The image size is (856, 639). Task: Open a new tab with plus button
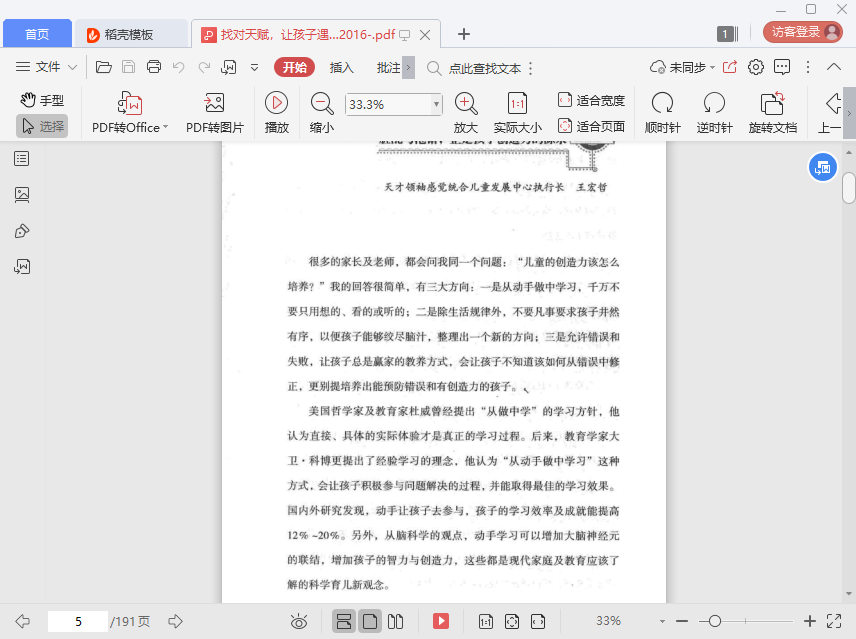pos(463,34)
